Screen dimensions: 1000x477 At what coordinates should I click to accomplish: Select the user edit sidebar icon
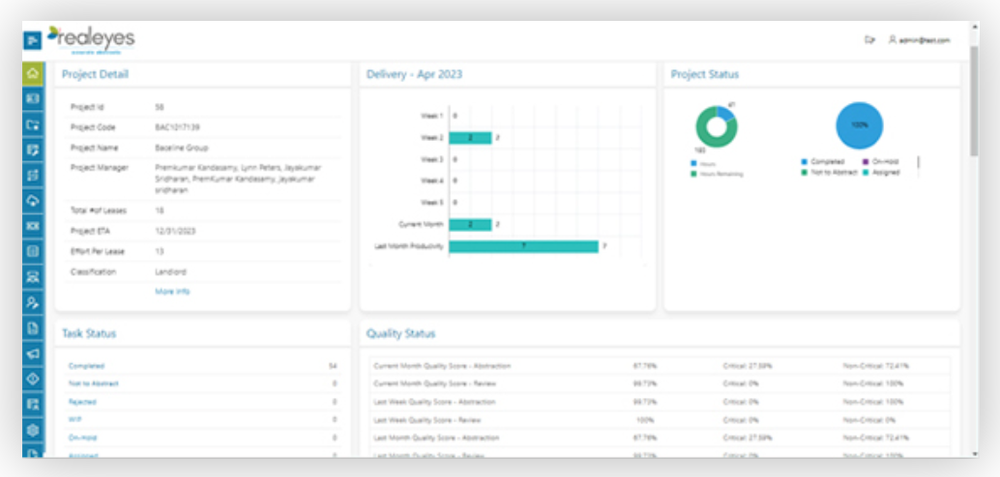(x=33, y=302)
